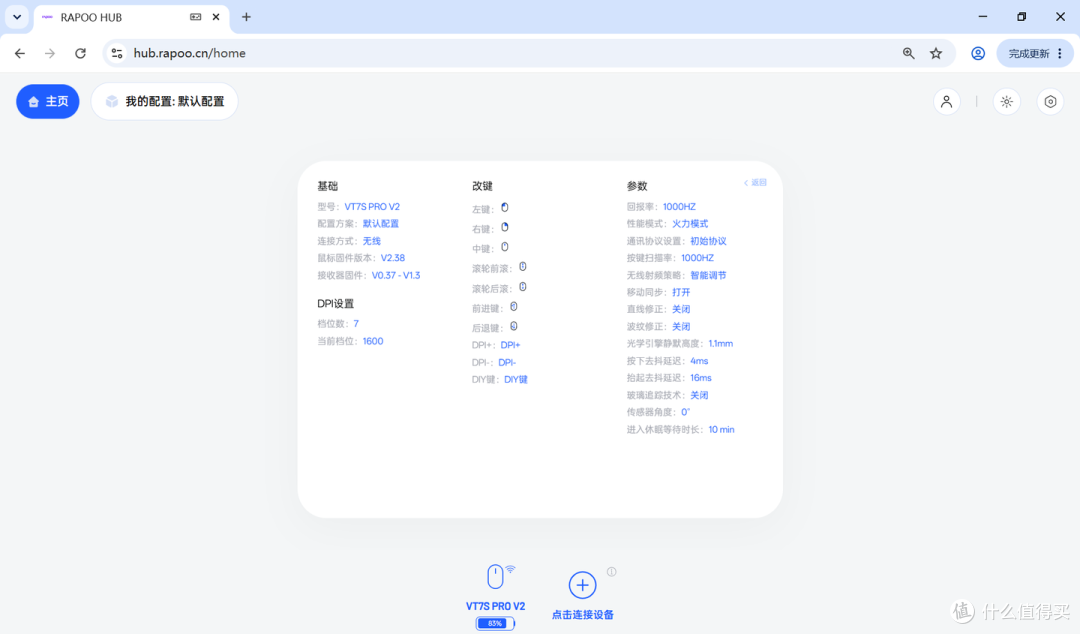Click the browser forward arrow
This screenshot has width=1080, height=634.
point(50,53)
